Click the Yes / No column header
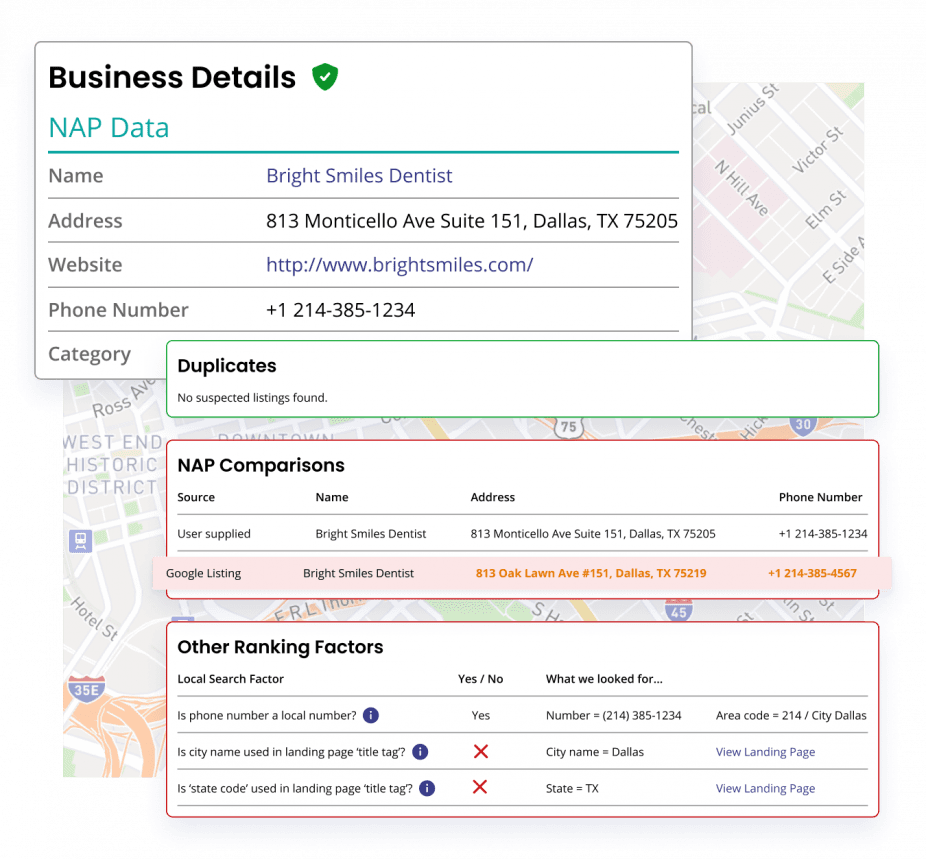 [x=481, y=679]
